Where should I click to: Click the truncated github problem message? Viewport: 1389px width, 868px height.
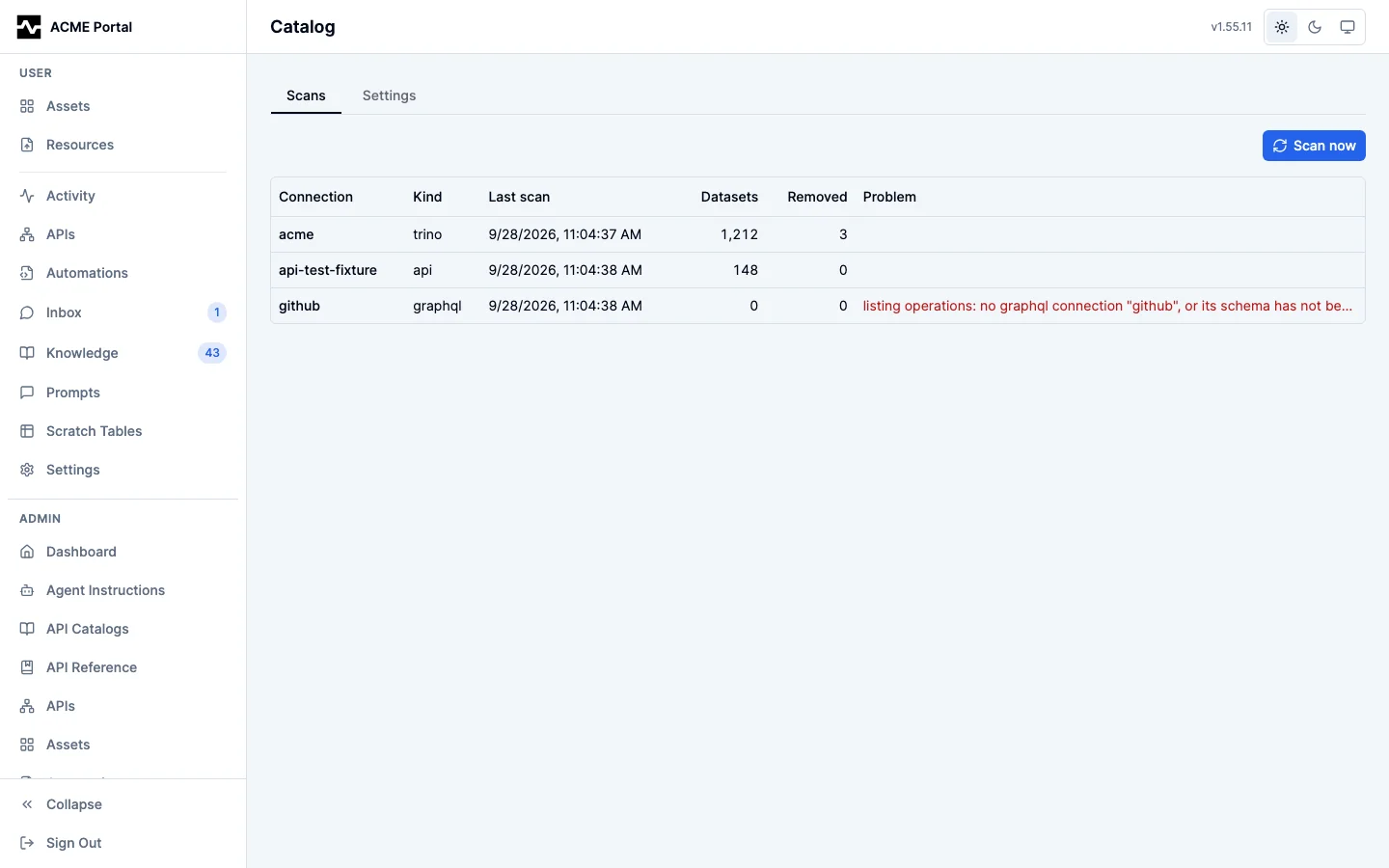click(1107, 306)
